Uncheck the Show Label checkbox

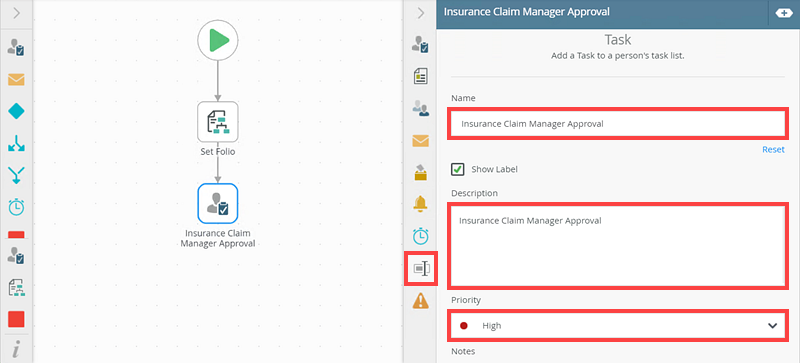(x=458, y=169)
